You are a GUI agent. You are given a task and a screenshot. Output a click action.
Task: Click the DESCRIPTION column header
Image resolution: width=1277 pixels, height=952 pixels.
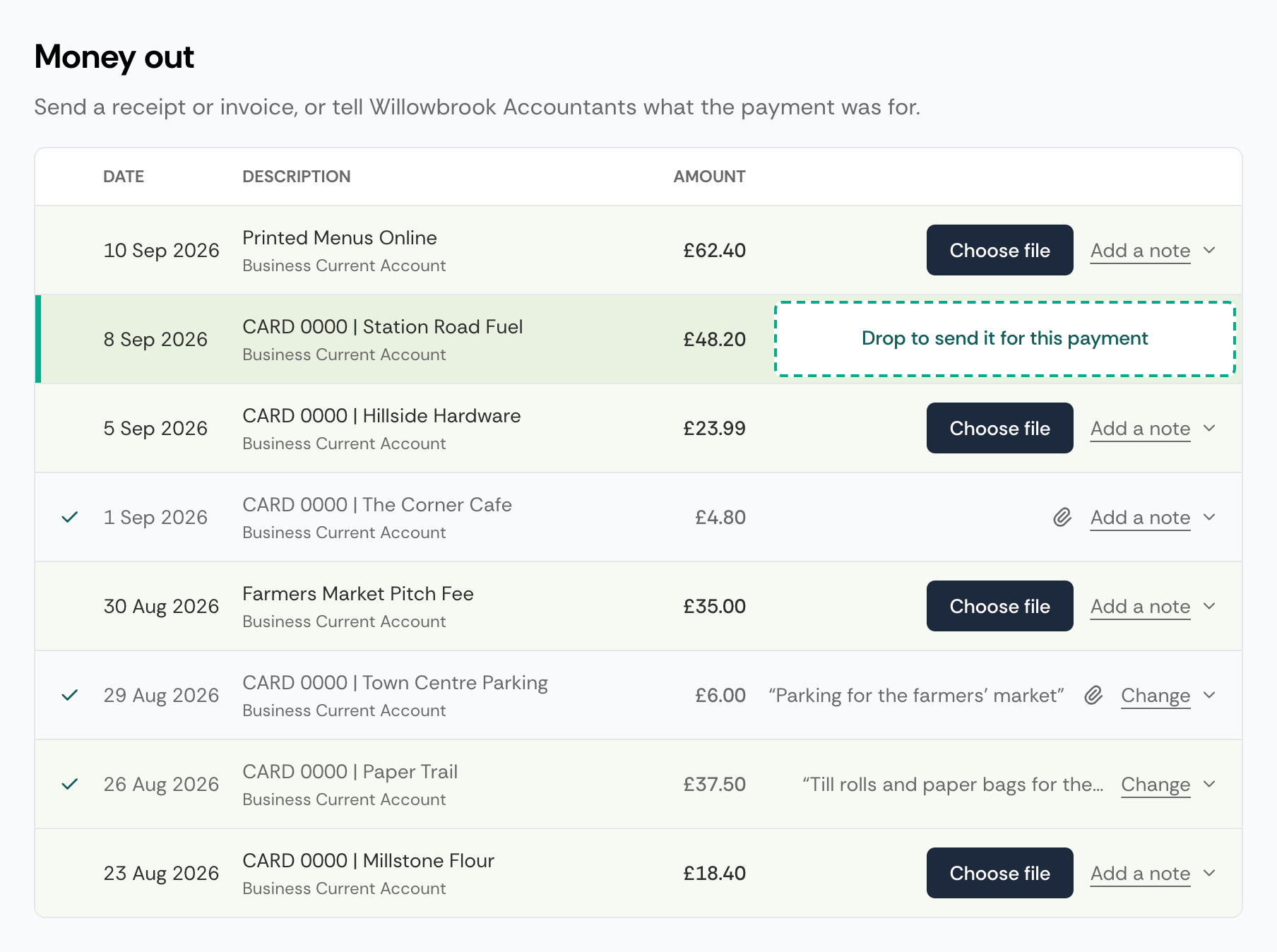[x=297, y=177]
